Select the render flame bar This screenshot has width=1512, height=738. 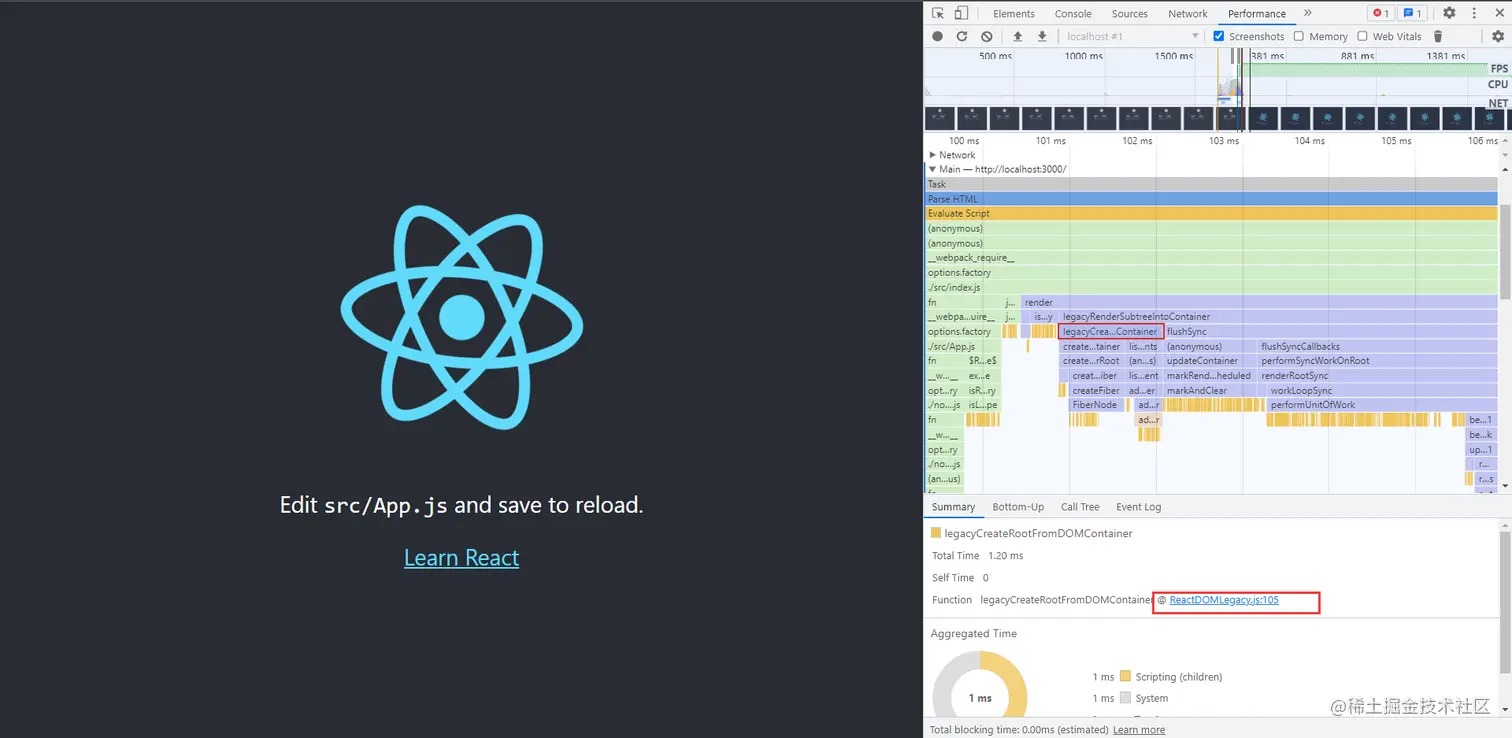pyautogui.click(x=1259, y=302)
